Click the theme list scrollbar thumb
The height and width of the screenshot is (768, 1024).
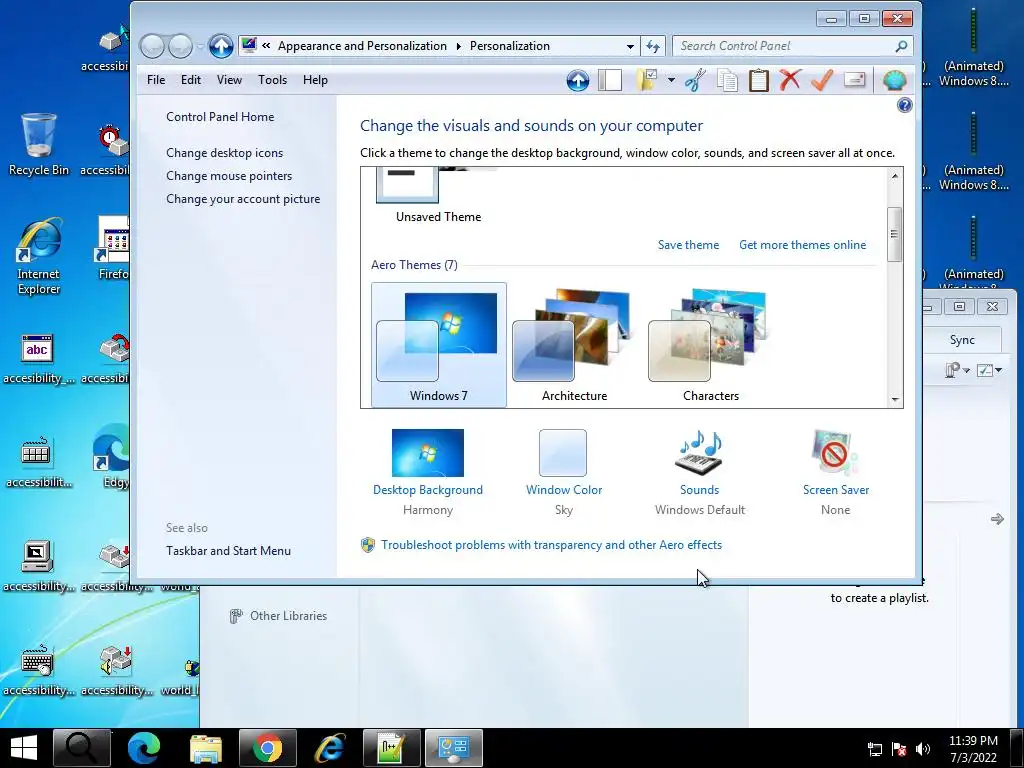pyautogui.click(x=895, y=234)
